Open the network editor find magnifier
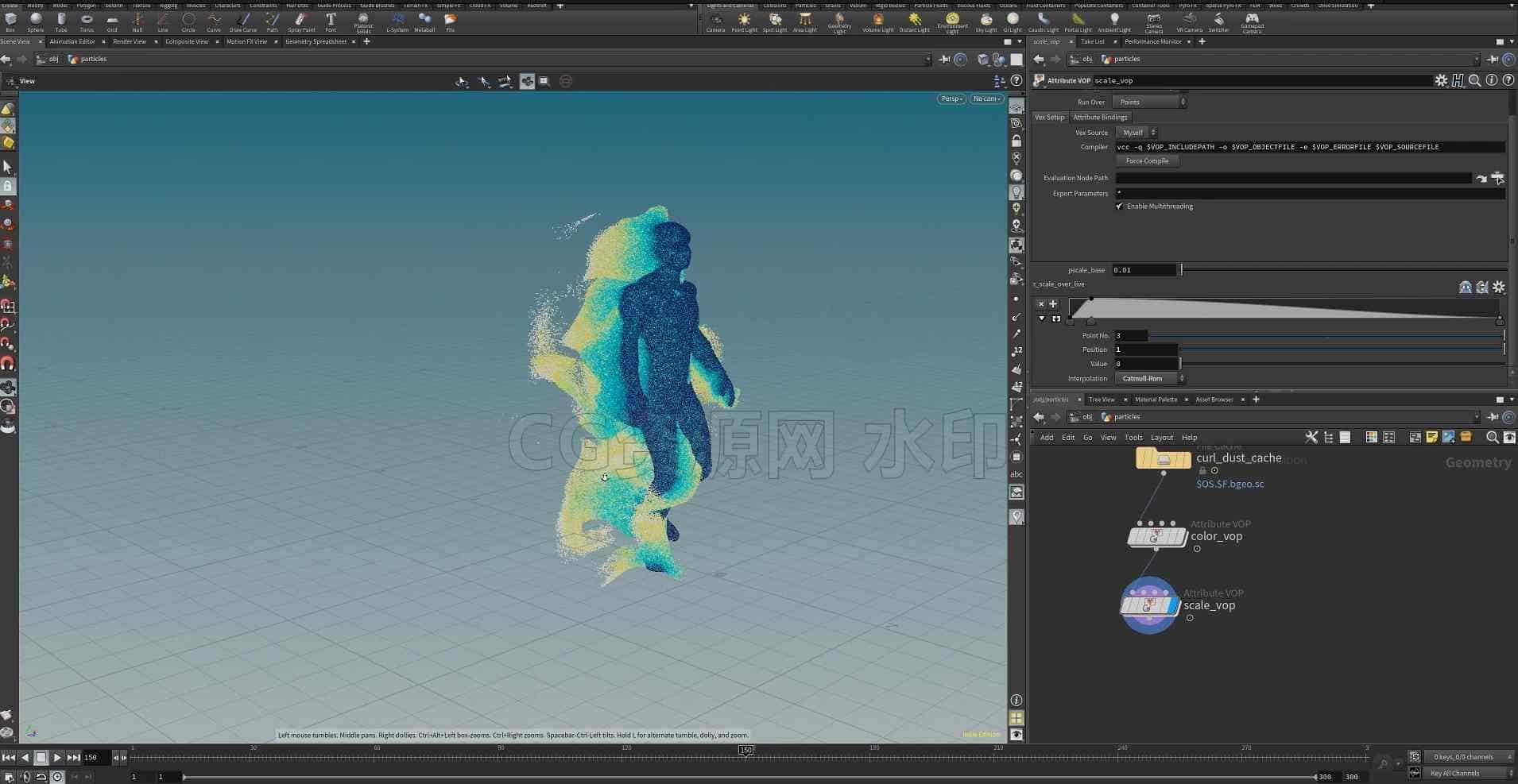Image resolution: width=1518 pixels, height=784 pixels. [x=1492, y=437]
